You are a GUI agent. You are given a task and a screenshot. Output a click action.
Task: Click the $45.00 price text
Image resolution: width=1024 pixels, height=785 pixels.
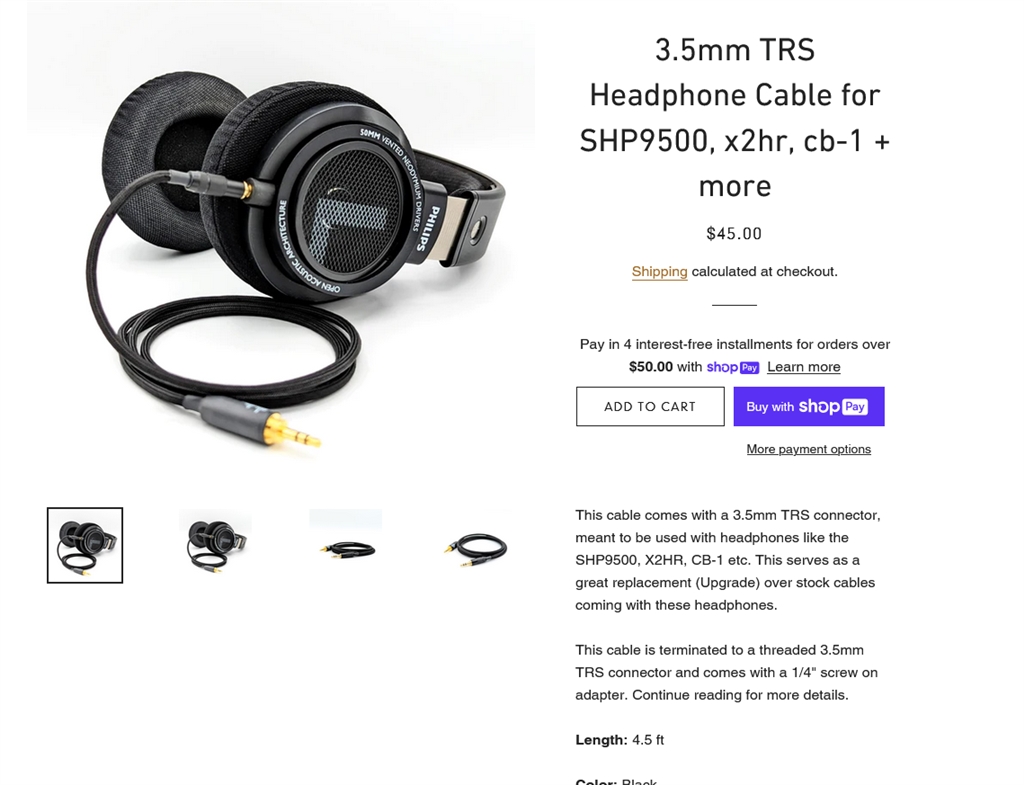tap(734, 234)
